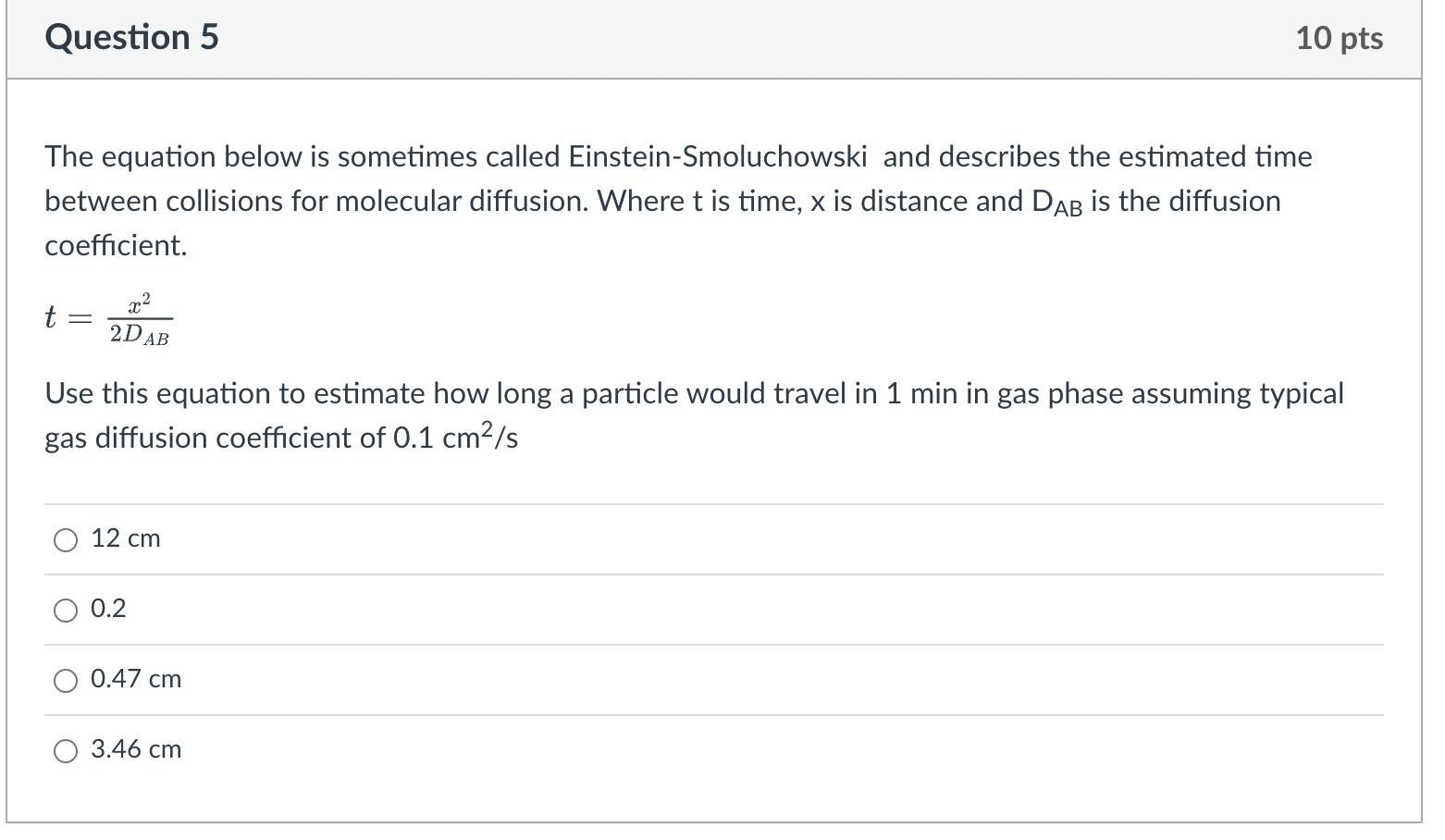Image resolution: width=1445 pixels, height=840 pixels.
Task: Click the "12 cm" answer label text
Action: 126,538
